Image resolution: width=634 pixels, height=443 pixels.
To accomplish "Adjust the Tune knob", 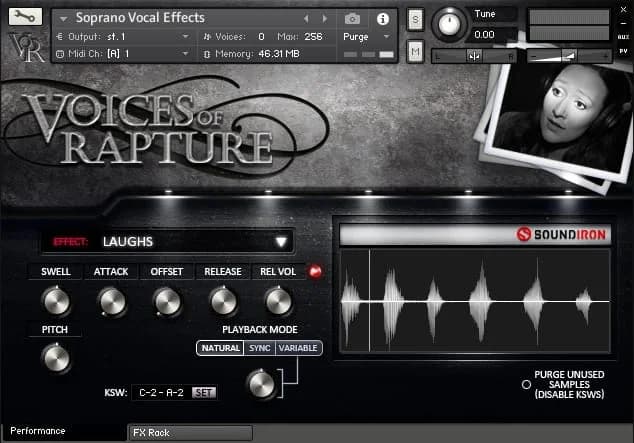I will (449, 24).
